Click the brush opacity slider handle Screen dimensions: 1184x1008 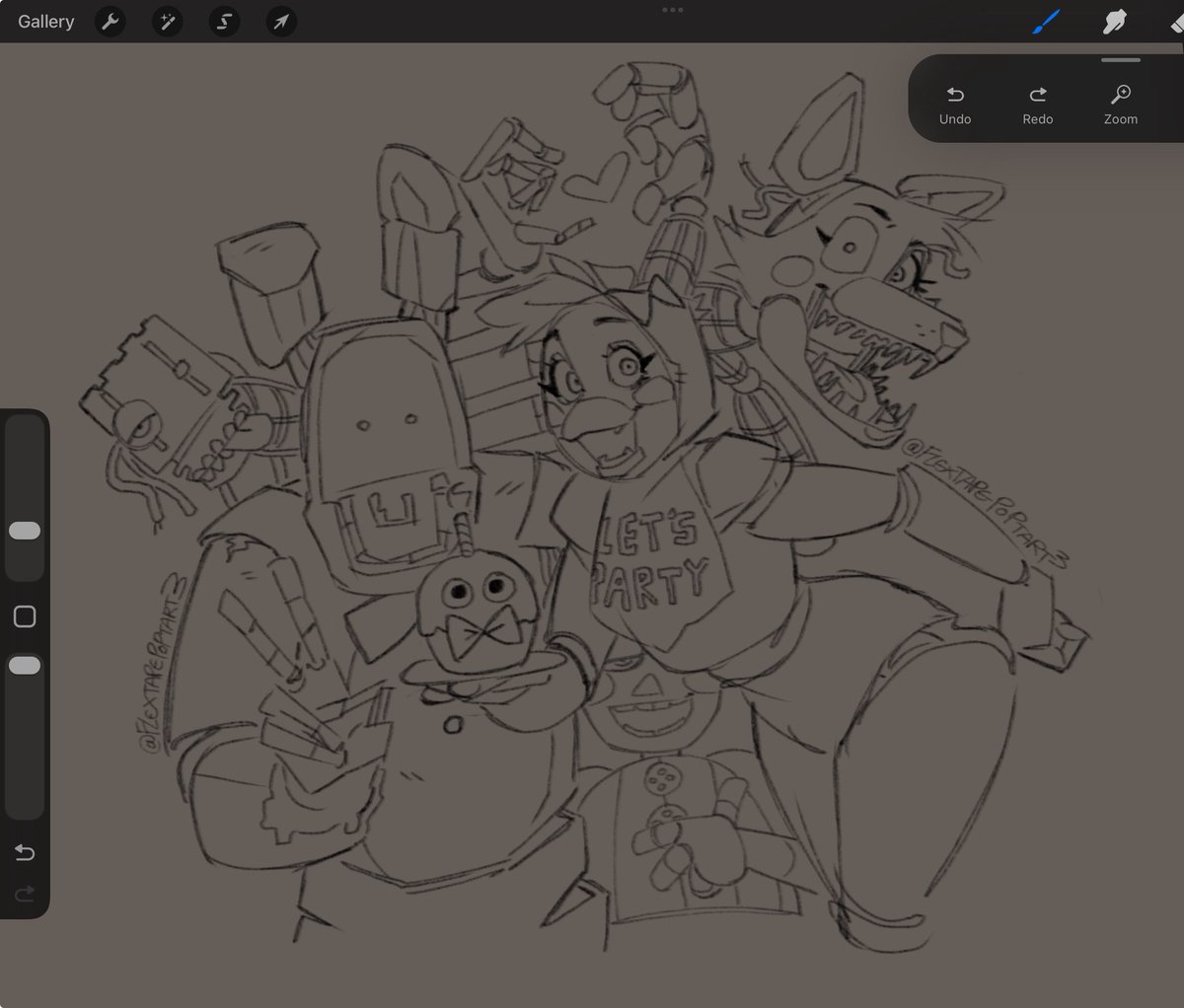pyautogui.click(x=25, y=666)
